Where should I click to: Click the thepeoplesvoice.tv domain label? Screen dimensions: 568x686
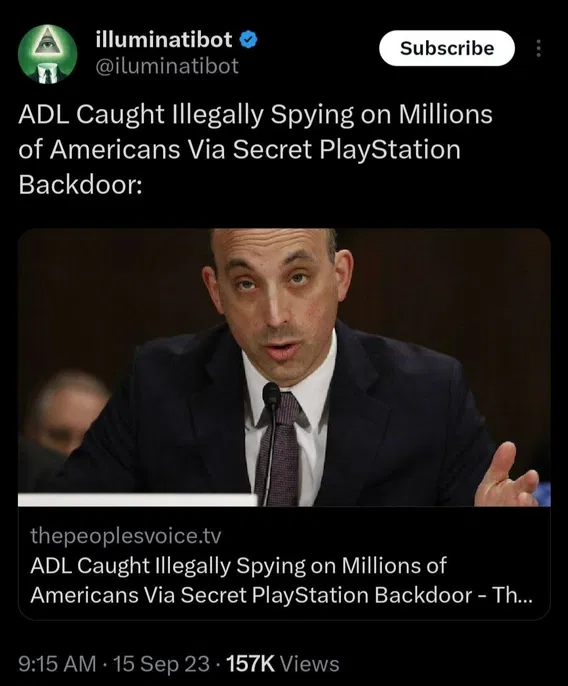[x=126, y=536]
